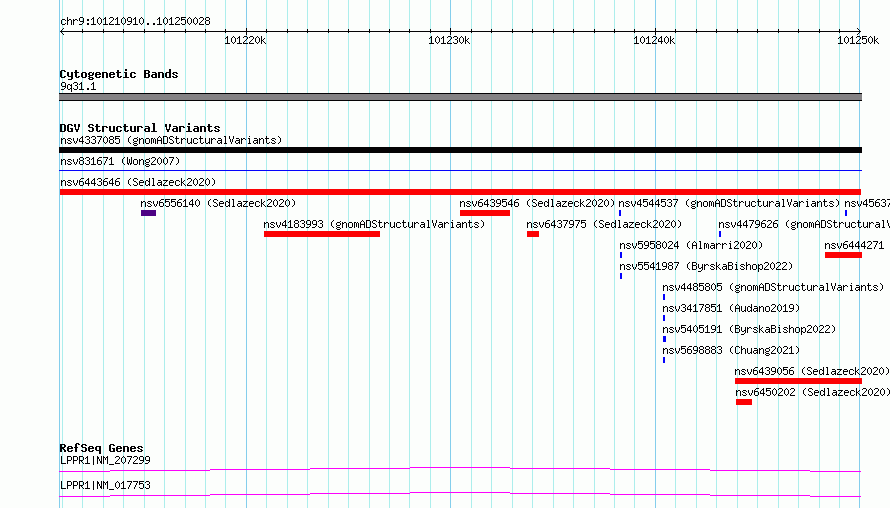The height and width of the screenshot is (508, 890).
Task: Click the purple nsv6556140 variant block
Action: tap(148, 213)
